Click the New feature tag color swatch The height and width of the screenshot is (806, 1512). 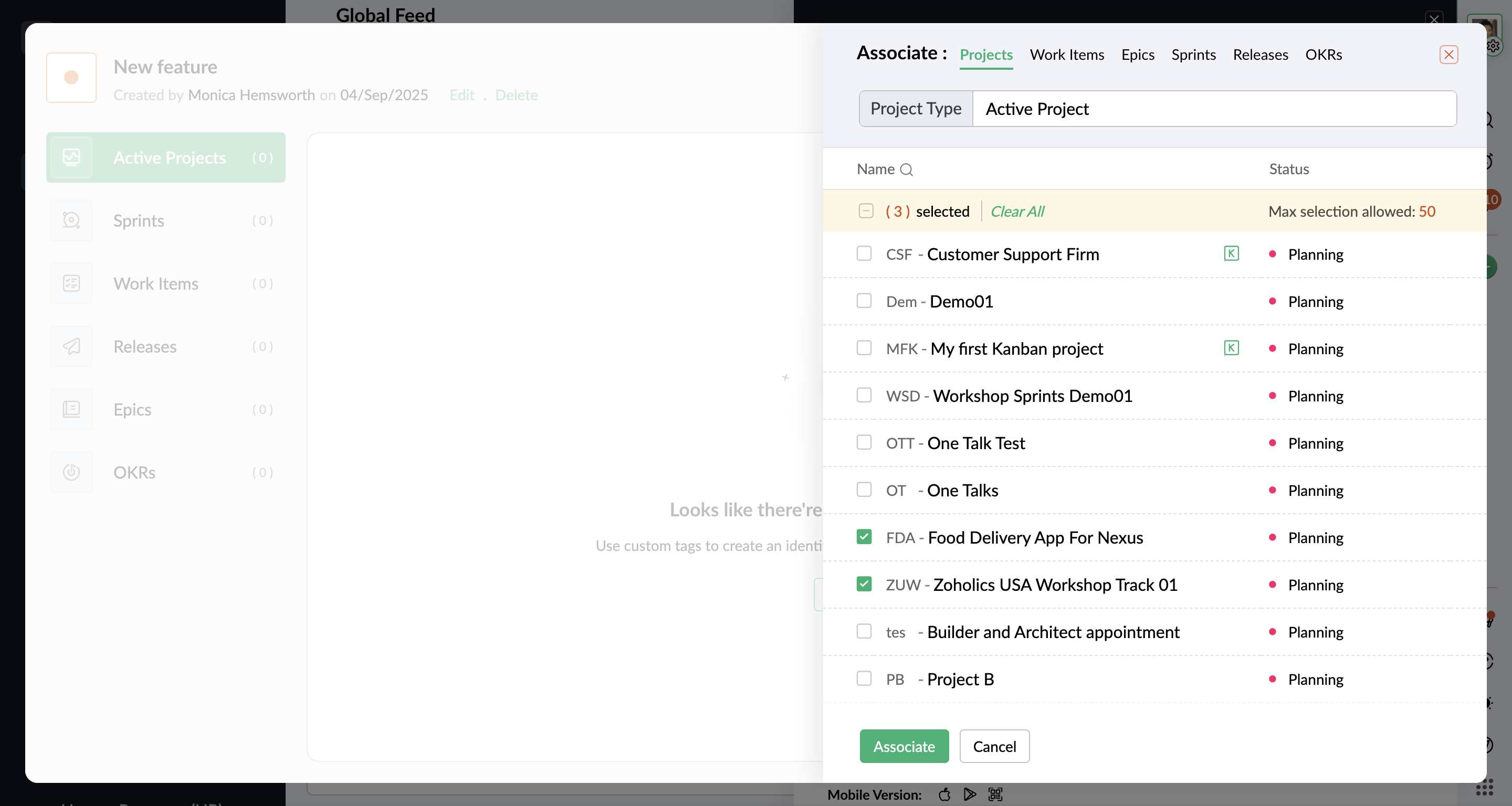pyautogui.click(x=71, y=78)
